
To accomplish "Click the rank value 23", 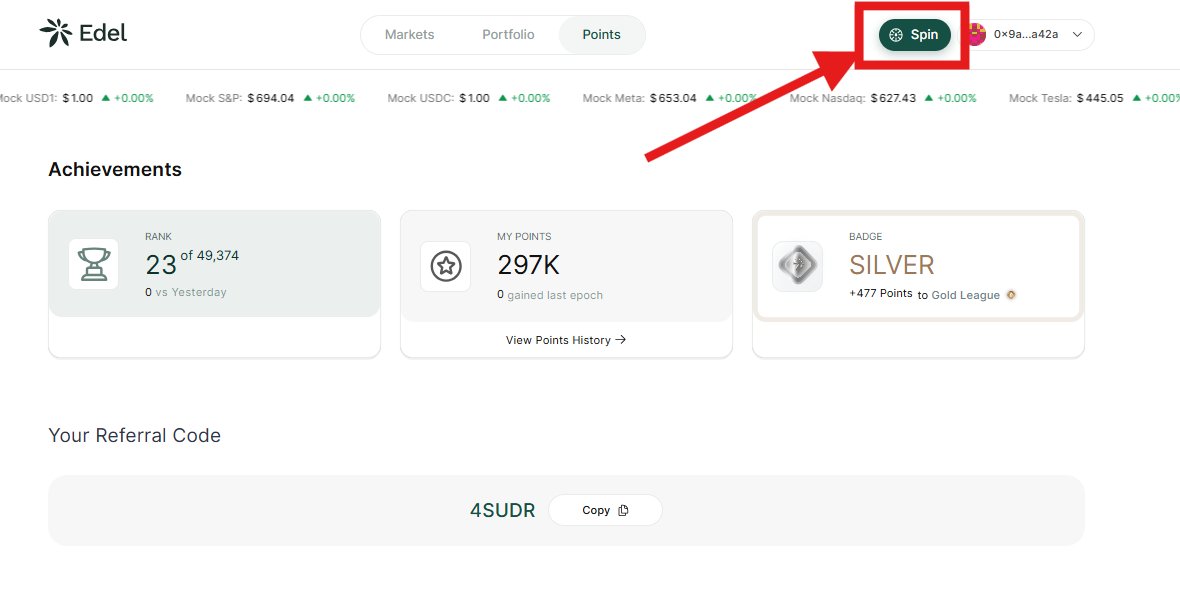I will click(161, 265).
